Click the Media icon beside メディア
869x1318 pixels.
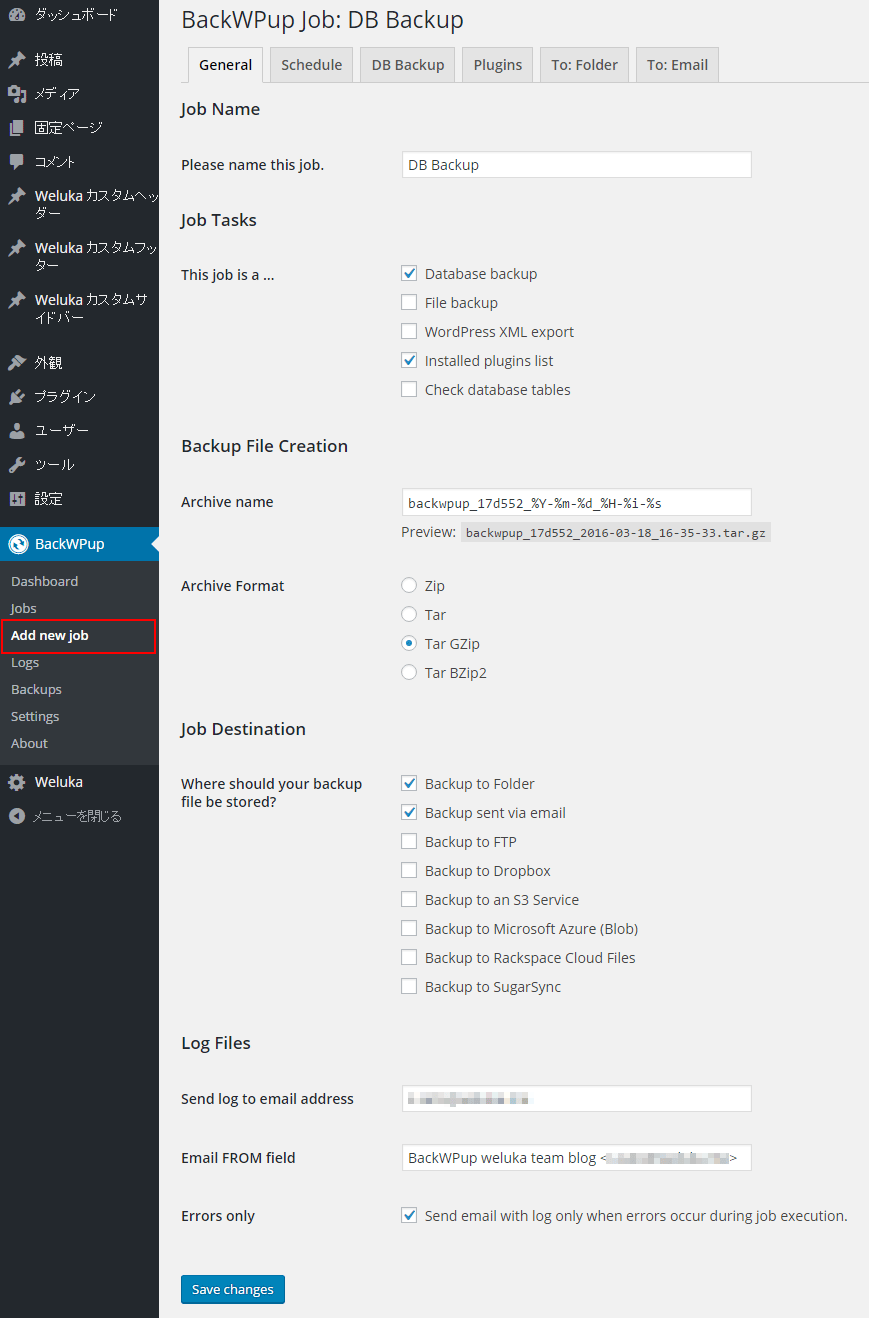[17, 94]
